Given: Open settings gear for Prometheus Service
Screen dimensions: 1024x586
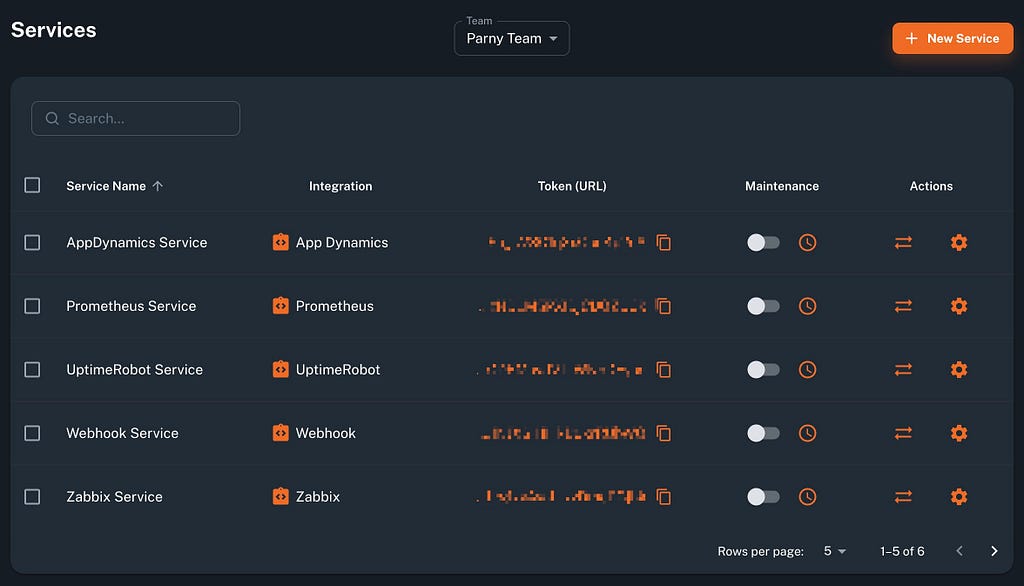Looking at the screenshot, I should [959, 306].
